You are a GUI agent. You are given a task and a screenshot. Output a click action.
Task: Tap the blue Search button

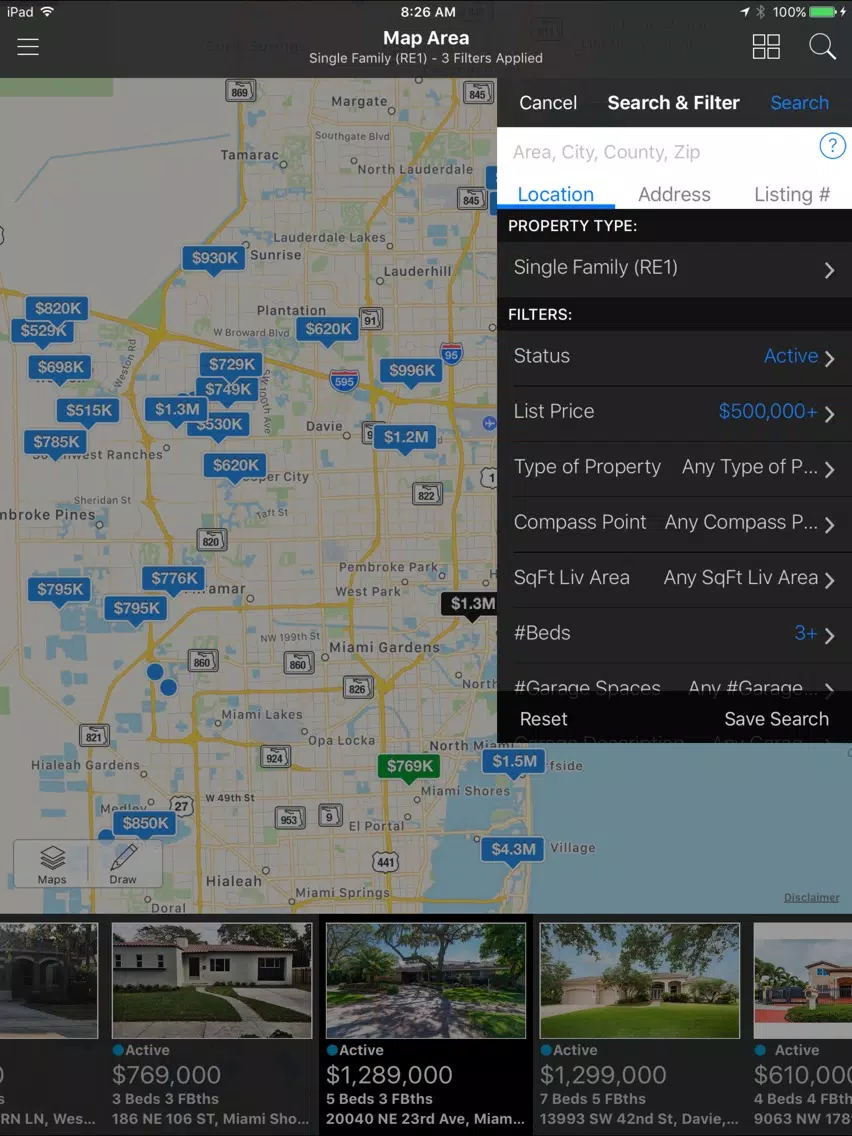799,103
